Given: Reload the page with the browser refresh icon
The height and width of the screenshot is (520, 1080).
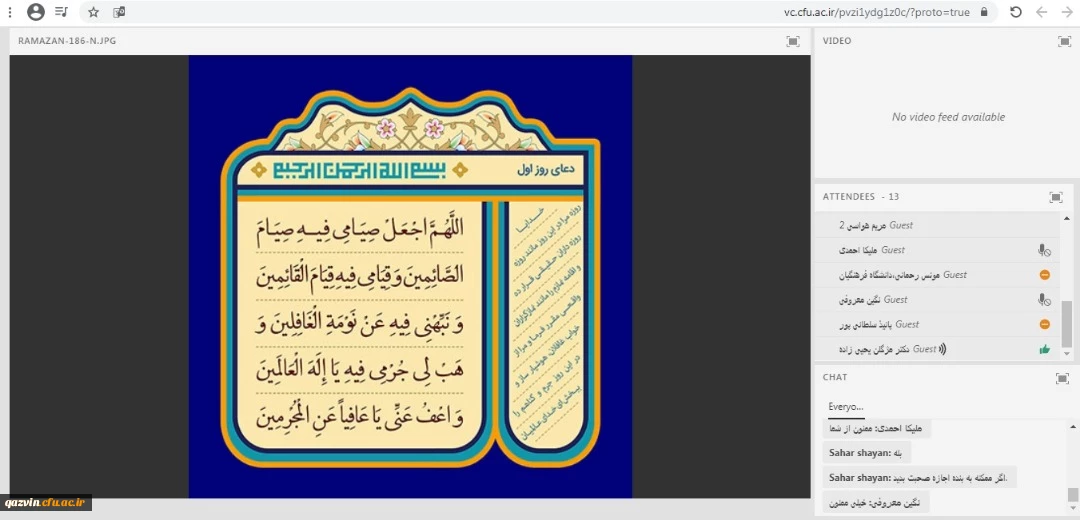Looking at the screenshot, I should [x=1015, y=12].
